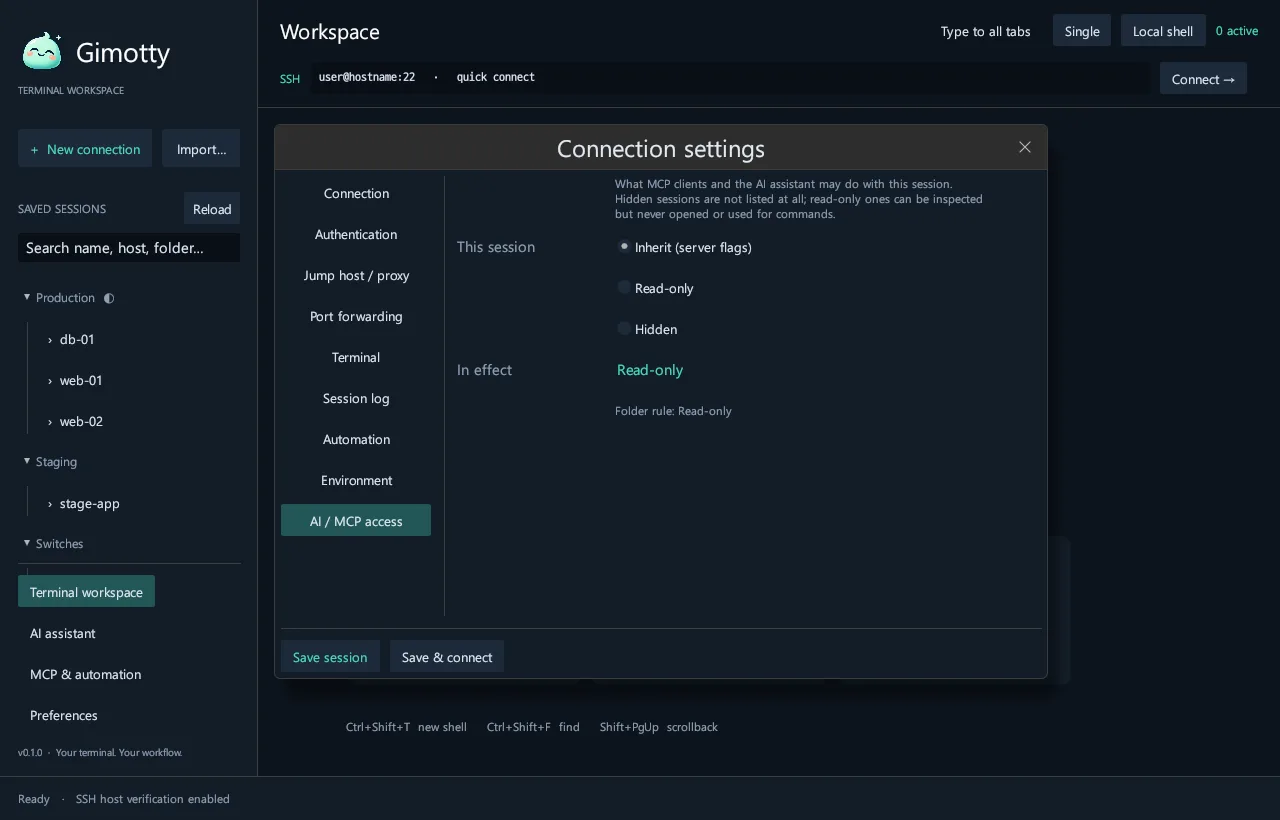Screen dimensions: 1280x820
Task: Go to MCP & automation
Action: coord(86,674)
